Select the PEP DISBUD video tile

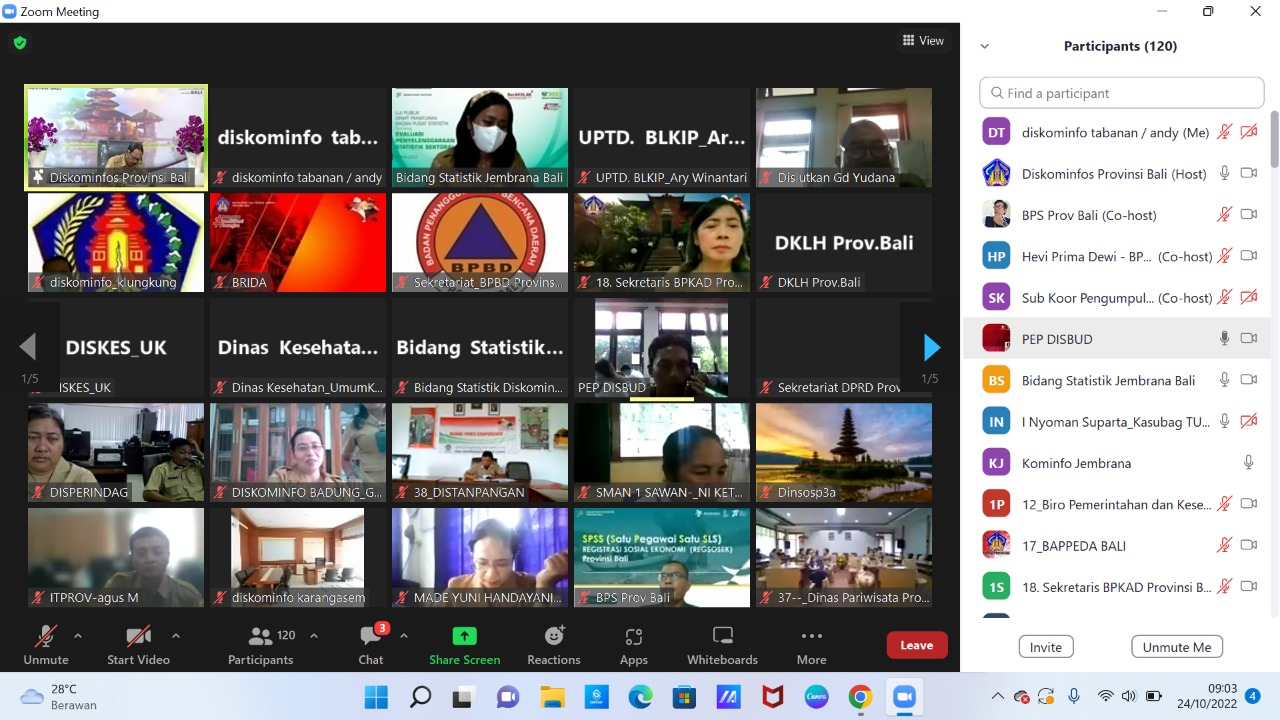(662, 347)
